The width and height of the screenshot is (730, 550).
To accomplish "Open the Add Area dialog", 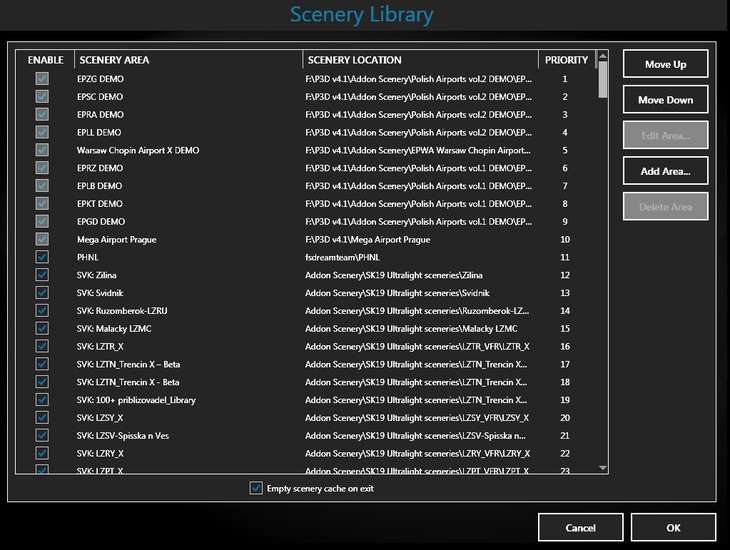I will point(665,171).
